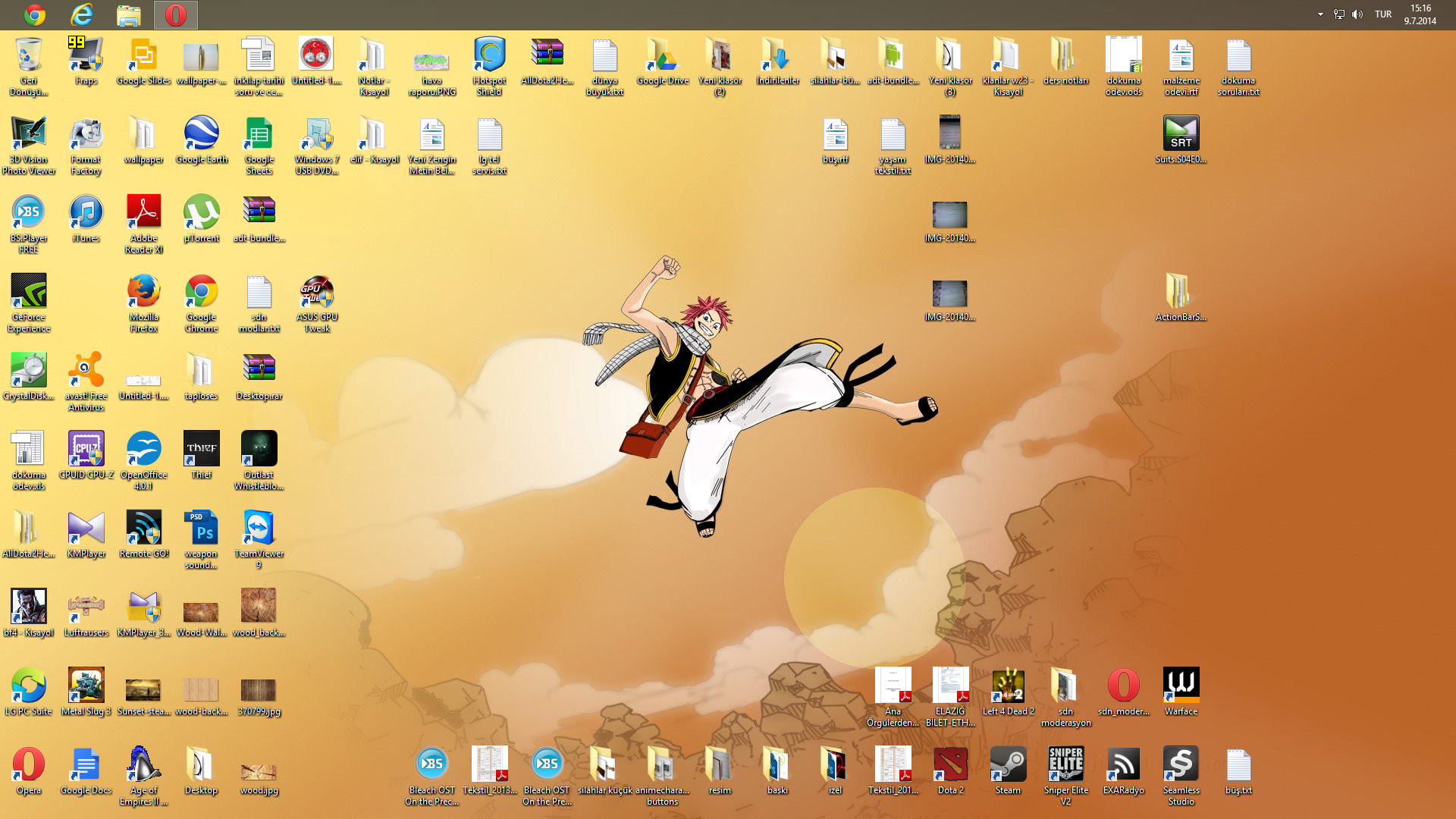Open OpenOffice 4.0.1
The height and width of the screenshot is (819, 1456).
tap(144, 461)
